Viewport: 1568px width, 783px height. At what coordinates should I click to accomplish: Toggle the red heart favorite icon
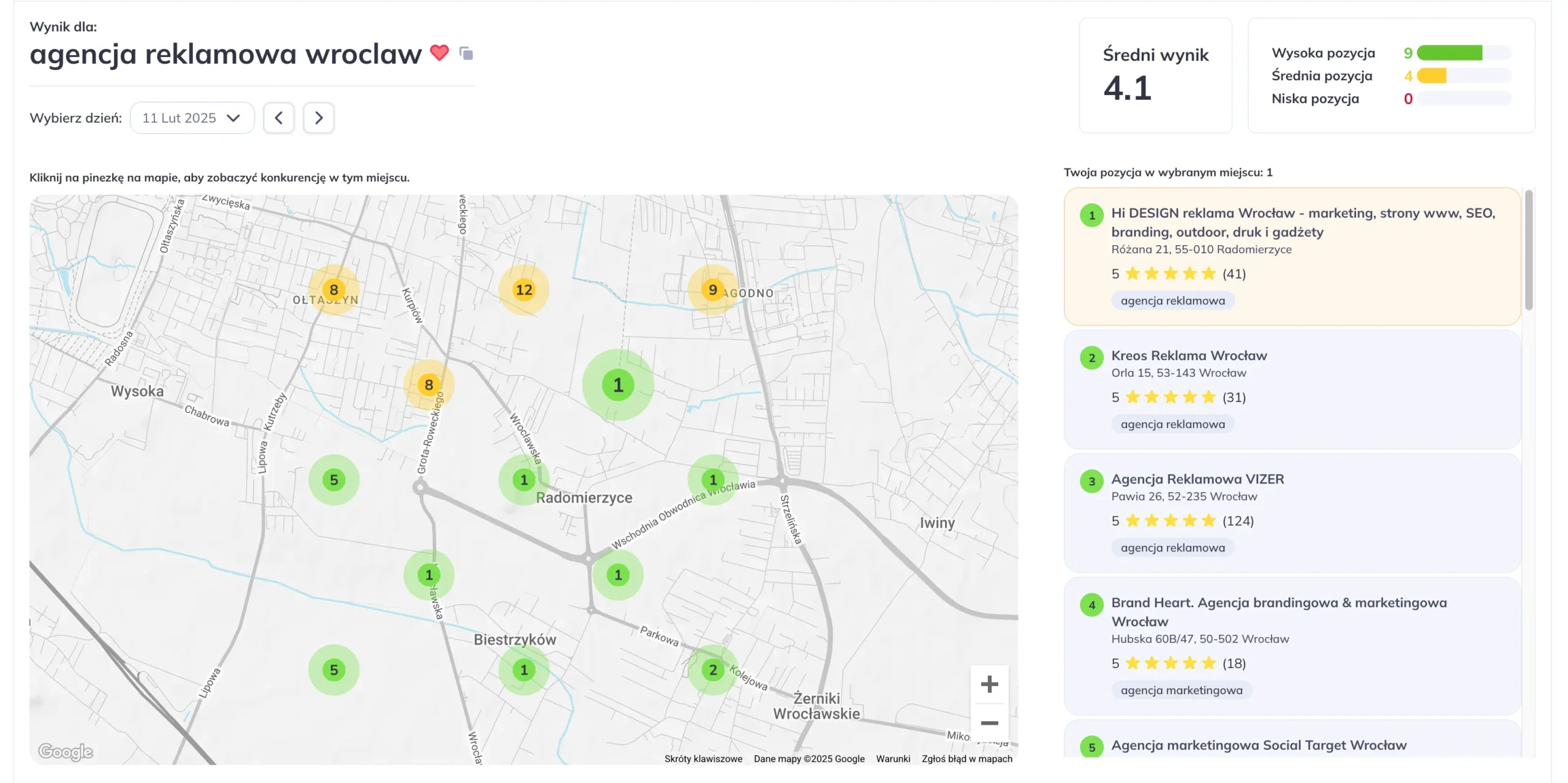point(439,53)
